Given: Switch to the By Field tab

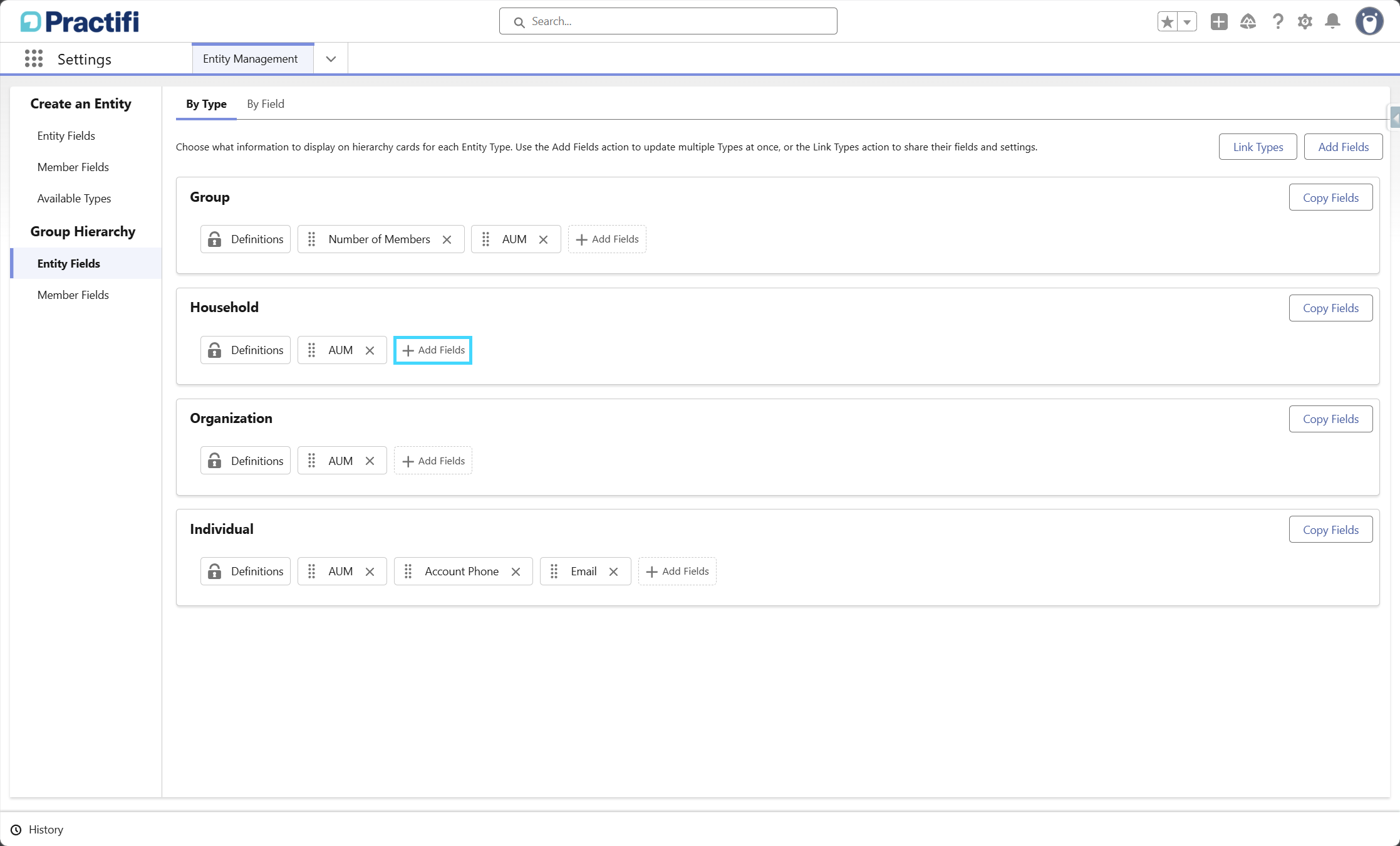Looking at the screenshot, I should pyautogui.click(x=266, y=104).
